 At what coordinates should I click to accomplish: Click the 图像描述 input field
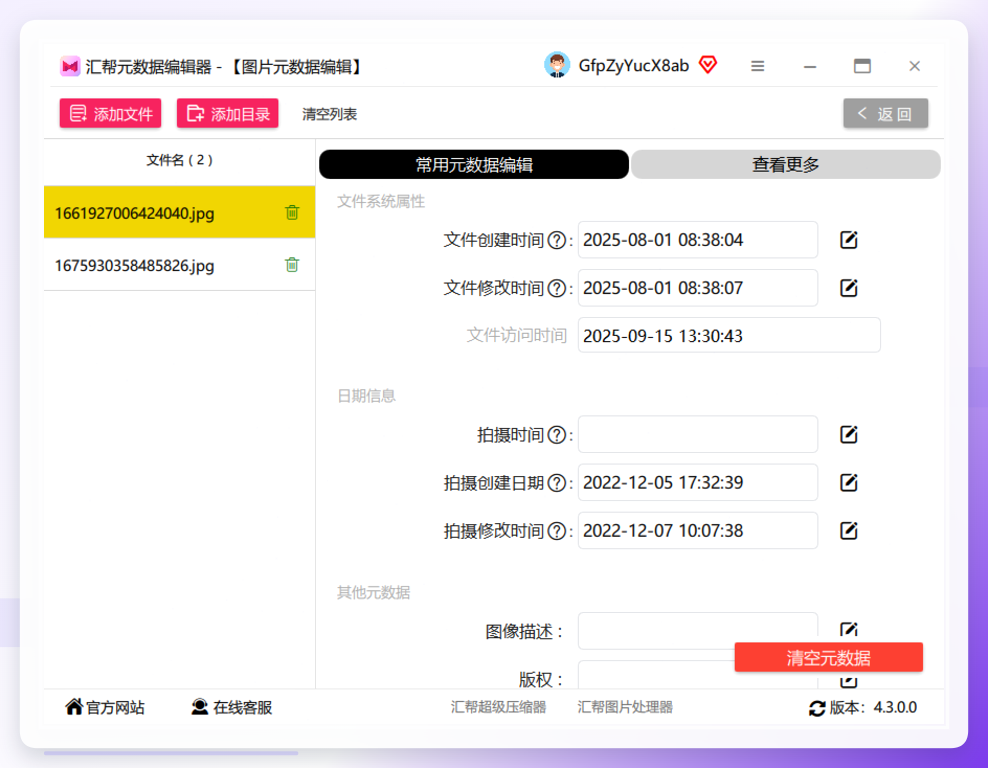coord(698,631)
